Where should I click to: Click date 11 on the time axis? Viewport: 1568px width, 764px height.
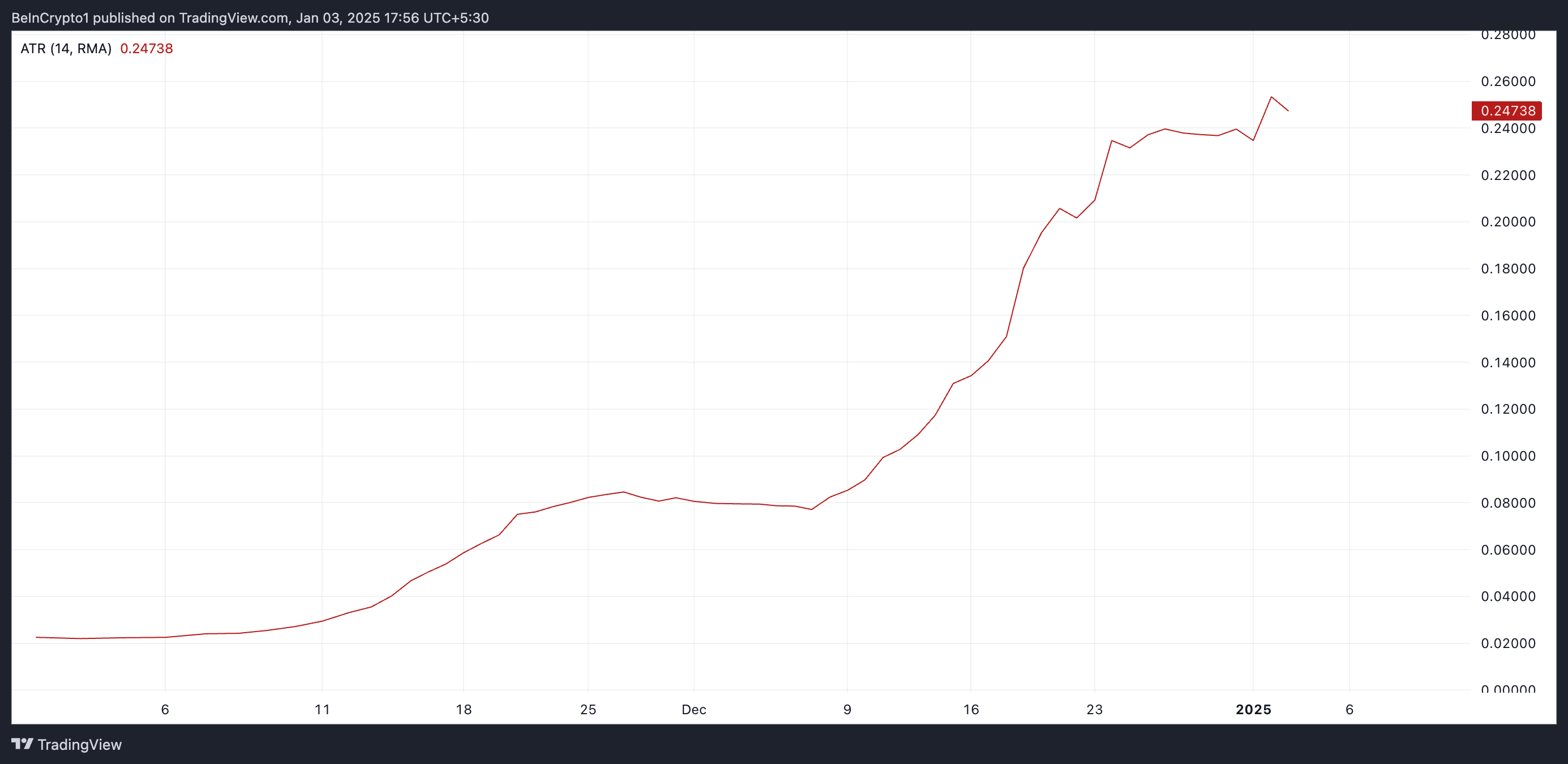(322, 709)
